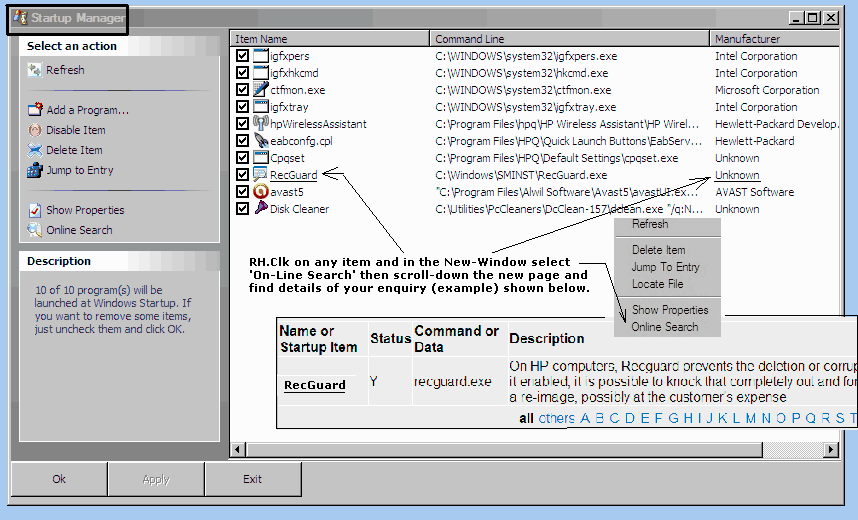Click the Online Search magnifier icon
The width and height of the screenshot is (858, 520).
35,230
